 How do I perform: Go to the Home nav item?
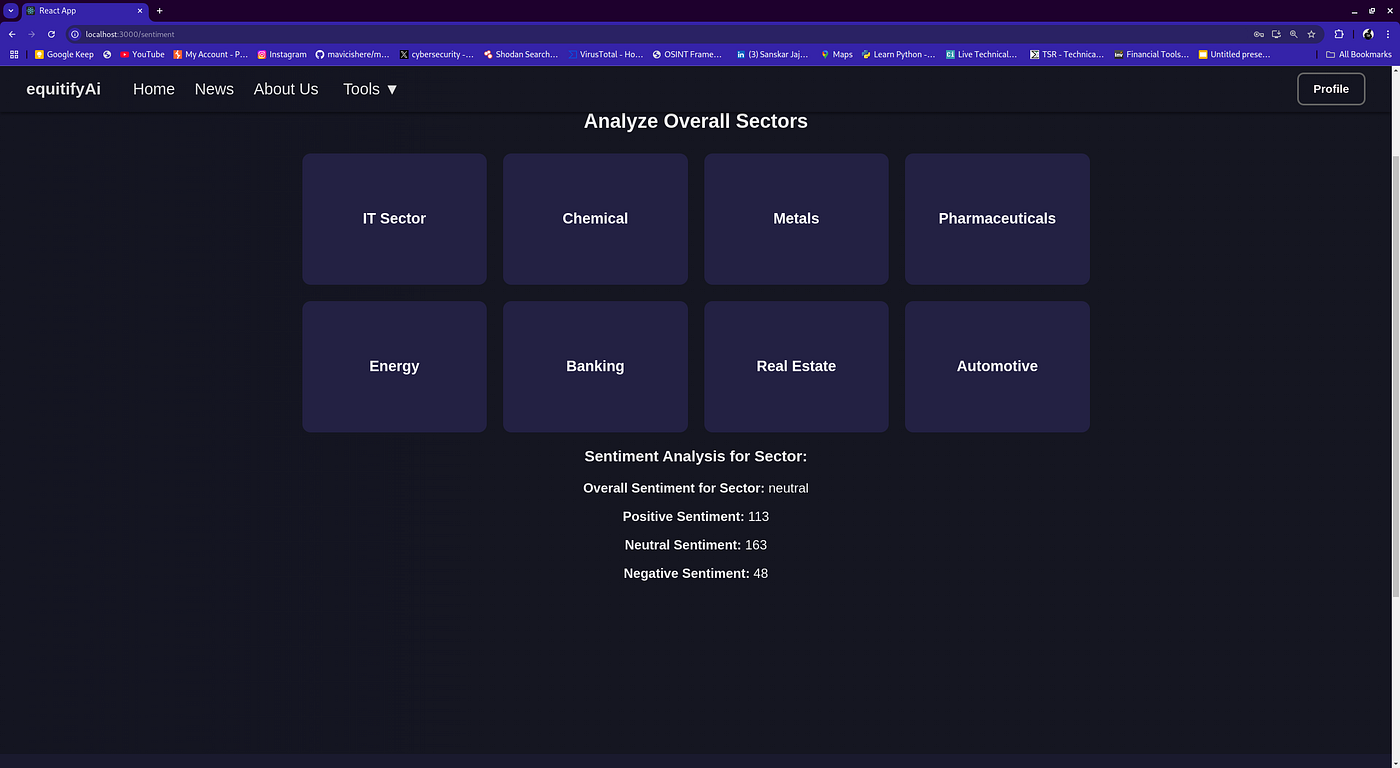click(x=154, y=89)
